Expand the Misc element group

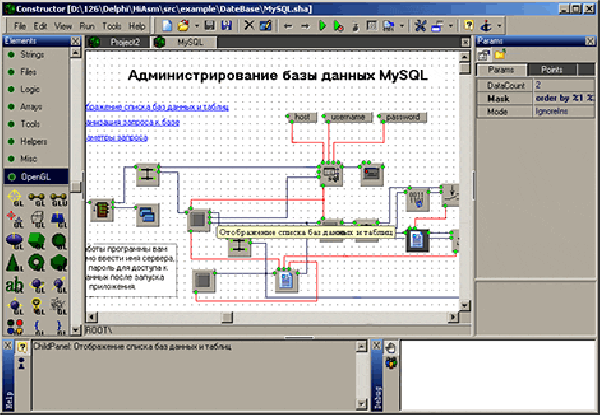click(29, 159)
